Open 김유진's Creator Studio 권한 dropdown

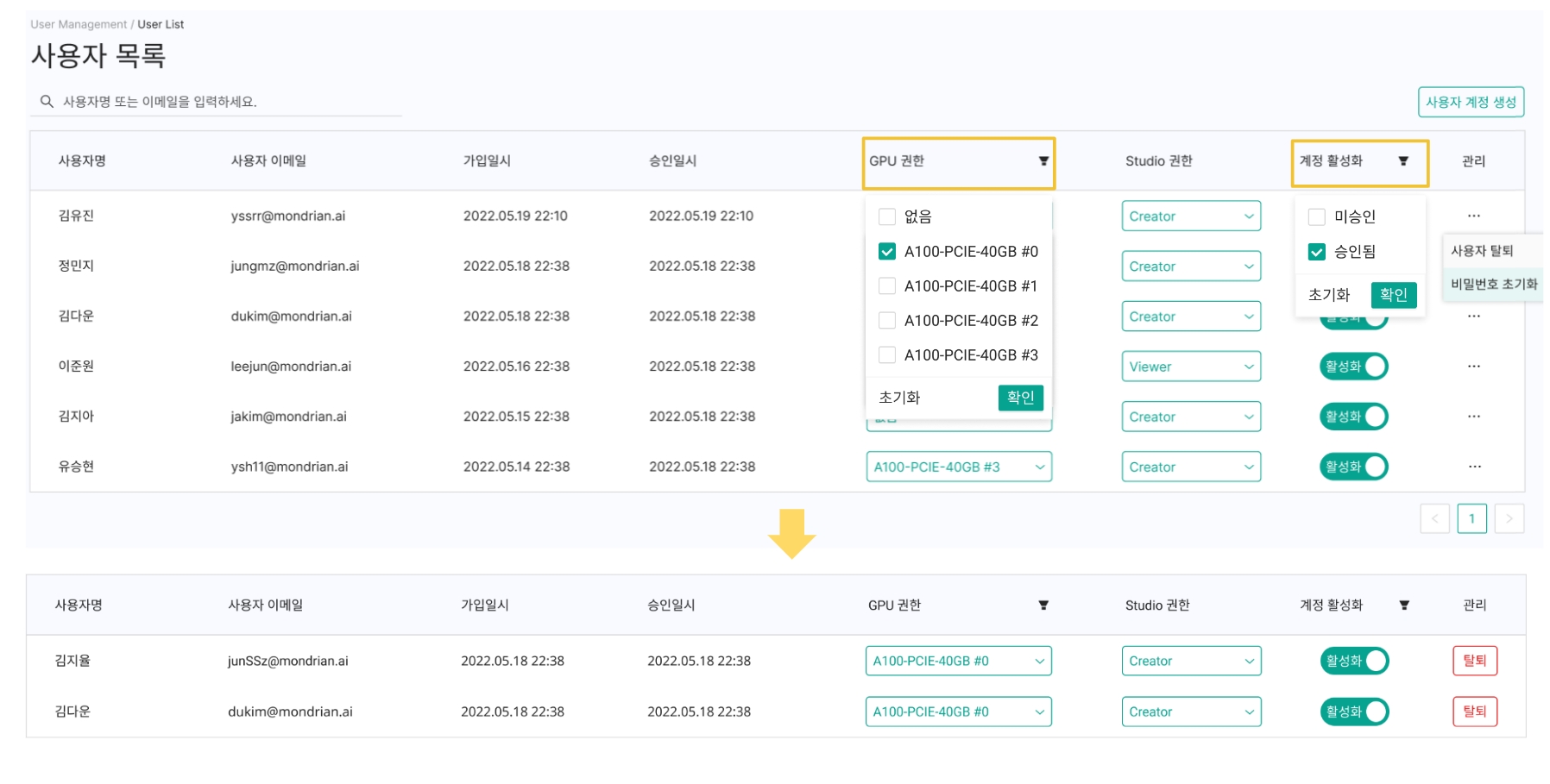pyautogui.click(x=1190, y=216)
